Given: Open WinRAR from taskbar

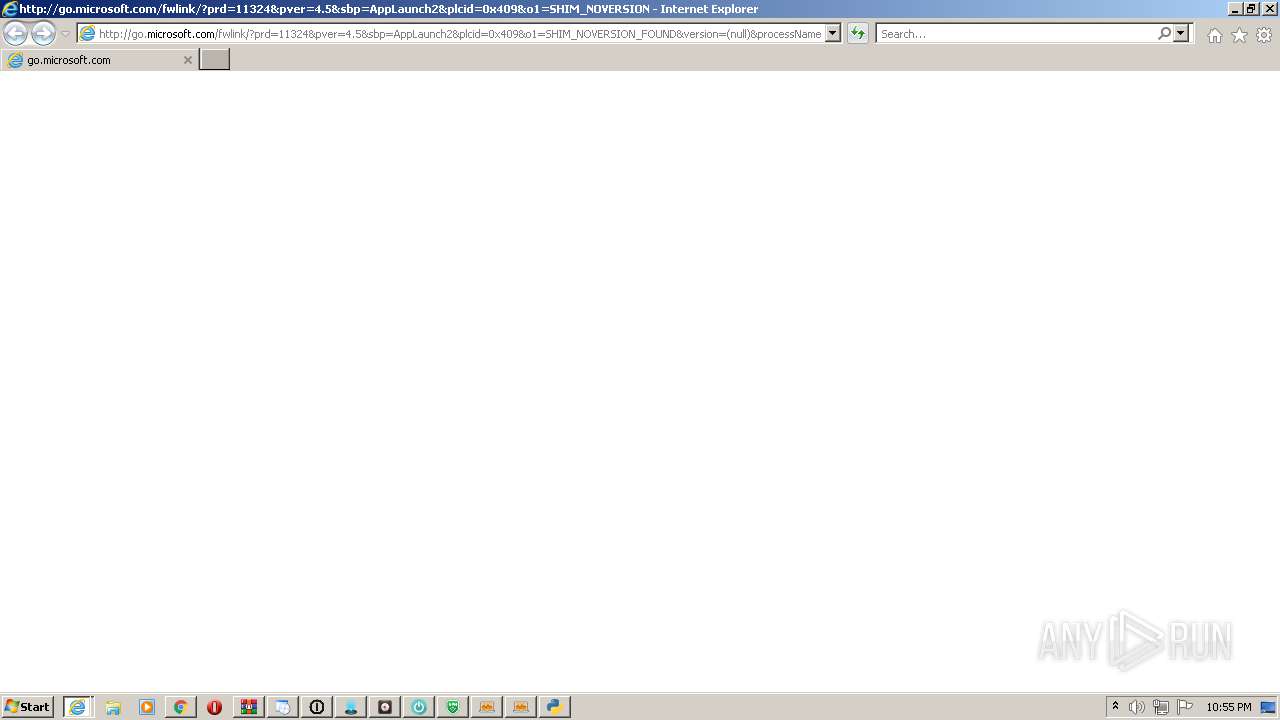Looking at the screenshot, I should (x=249, y=707).
